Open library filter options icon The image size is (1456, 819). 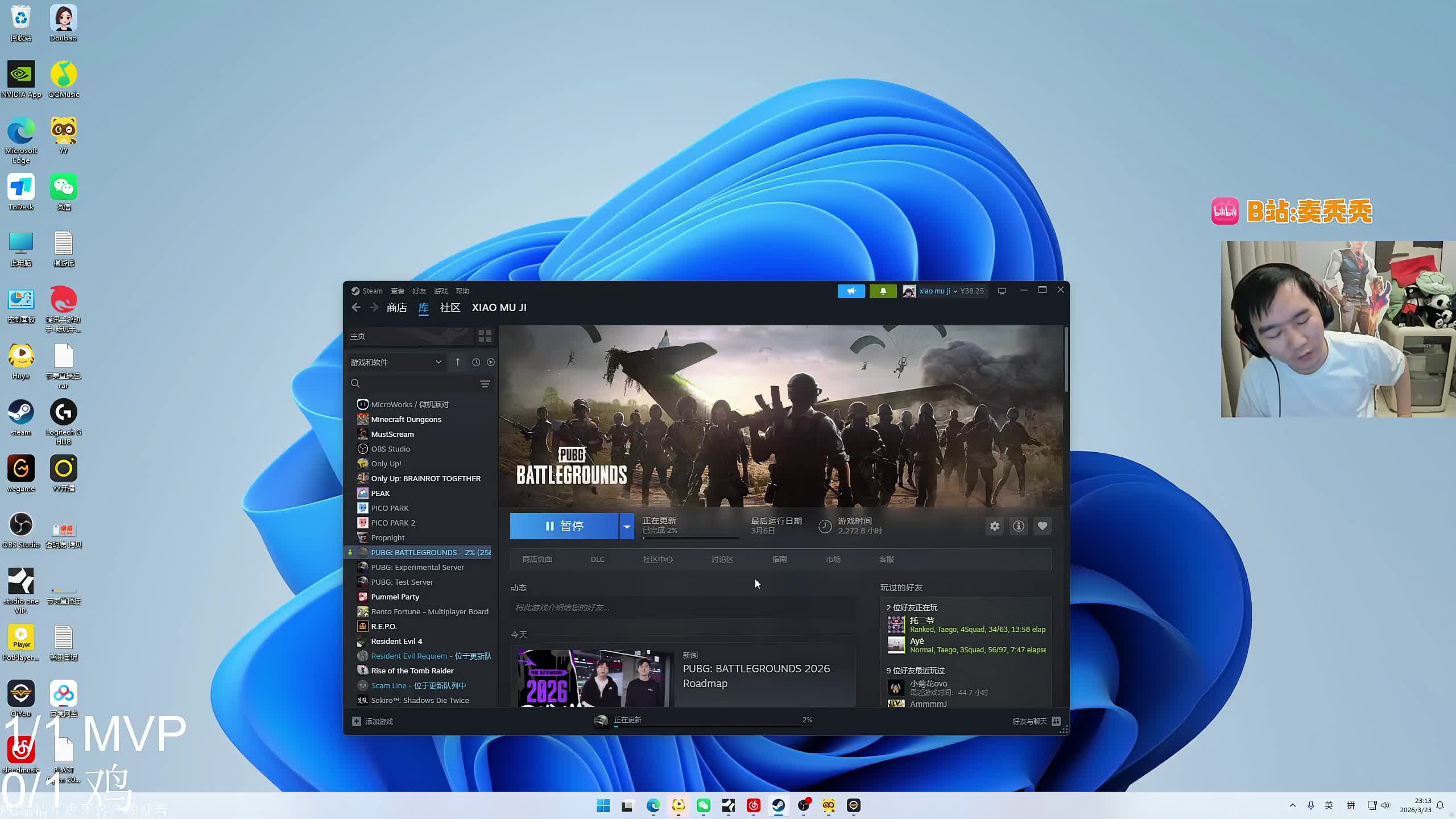[x=485, y=384]
